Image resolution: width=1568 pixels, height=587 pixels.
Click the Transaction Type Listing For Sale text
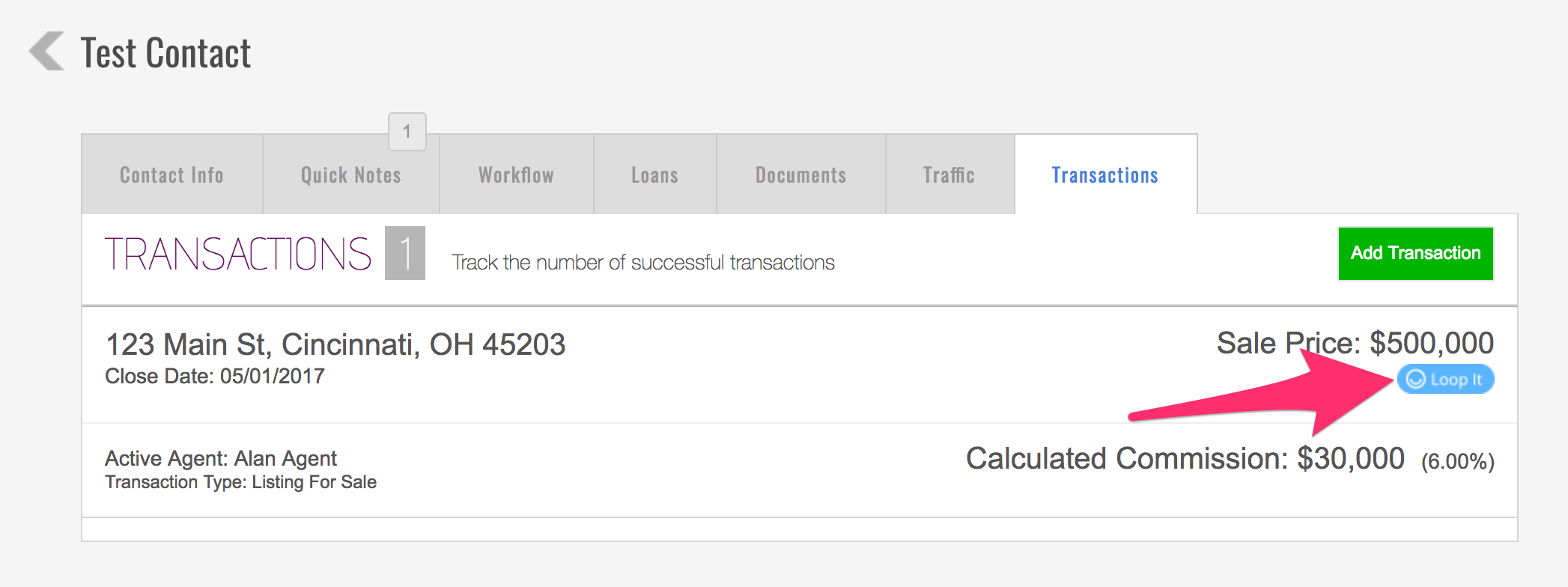241,482
